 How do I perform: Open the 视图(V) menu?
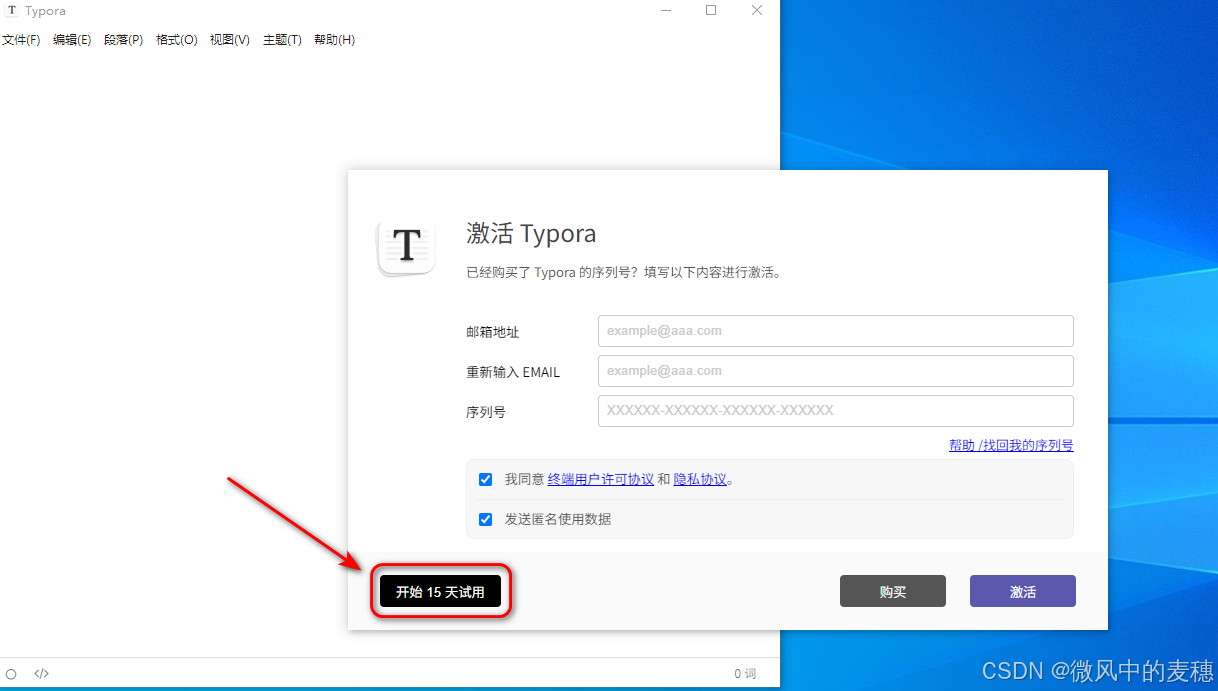(230, 40)
